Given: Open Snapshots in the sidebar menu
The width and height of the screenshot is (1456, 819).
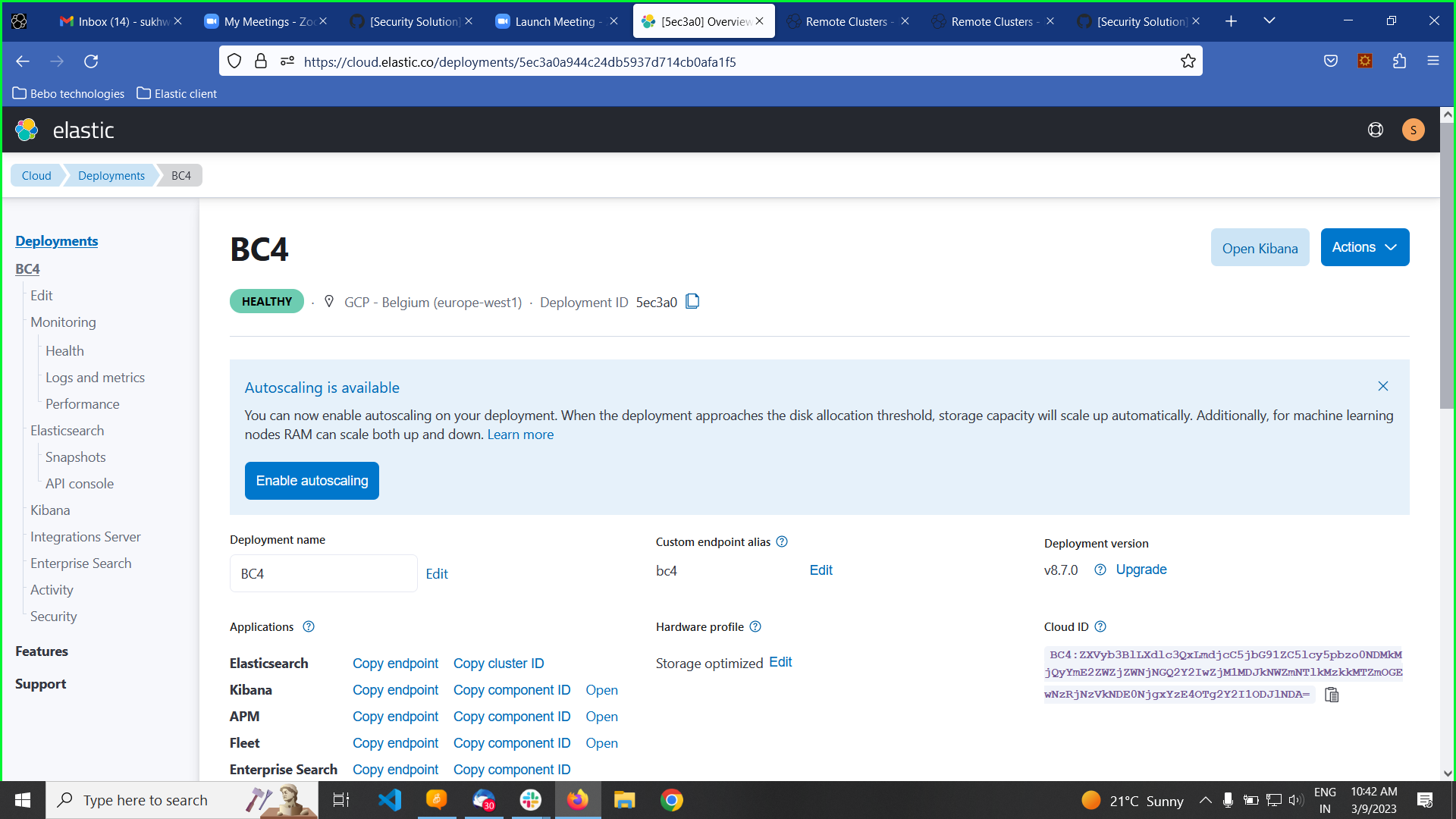Looking at the screenshot, I should (x=75, y=457).
